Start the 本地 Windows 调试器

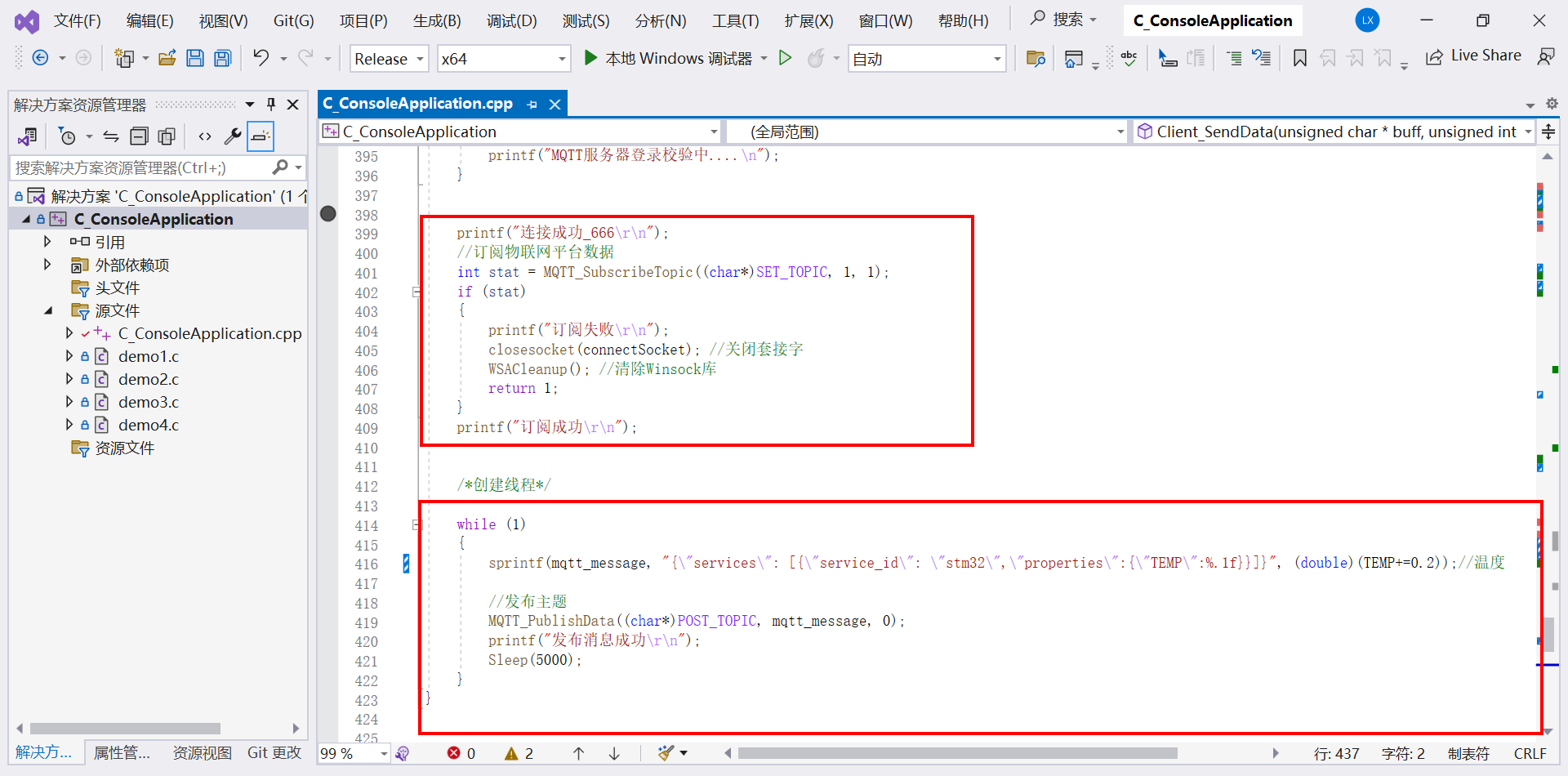point(667,58)
